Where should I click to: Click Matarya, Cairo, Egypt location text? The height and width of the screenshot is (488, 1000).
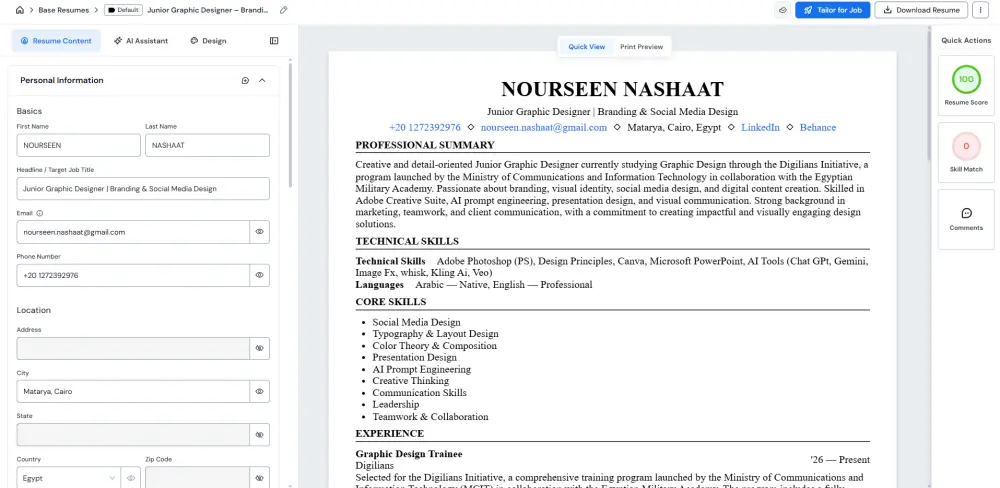click(x=674, y=128)
